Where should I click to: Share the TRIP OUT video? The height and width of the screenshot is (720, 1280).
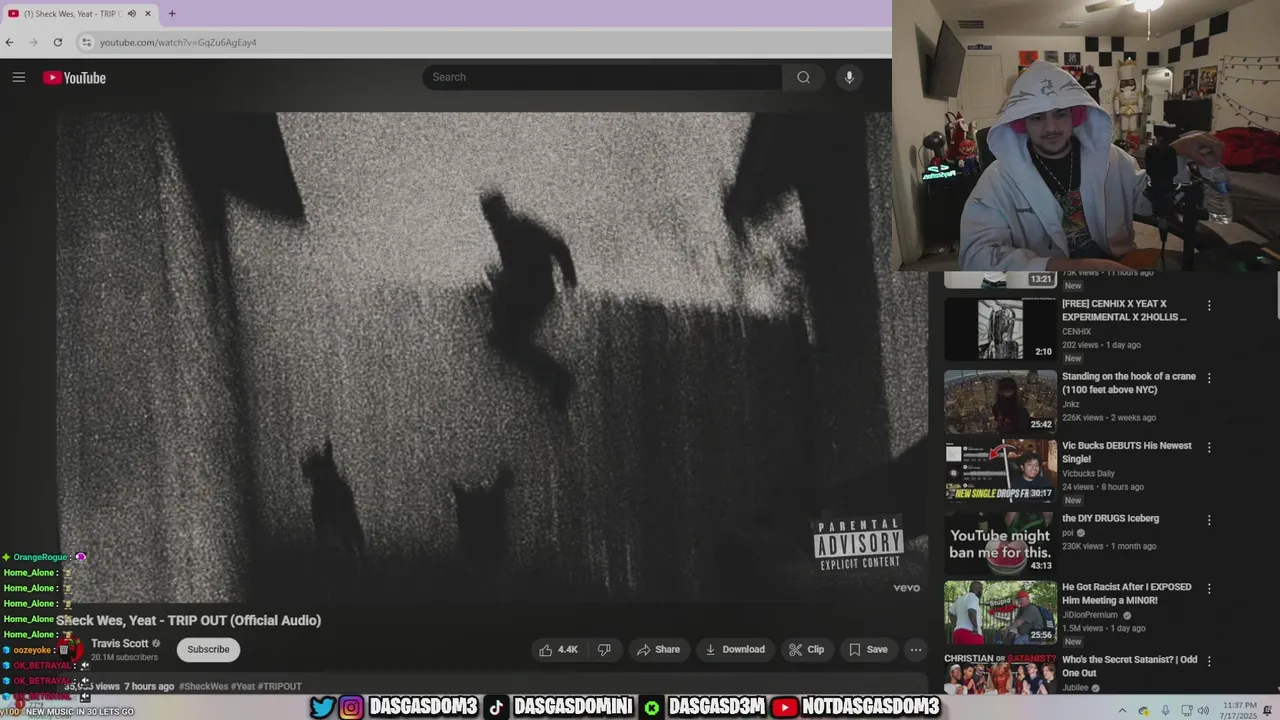(x=658, y=649)
